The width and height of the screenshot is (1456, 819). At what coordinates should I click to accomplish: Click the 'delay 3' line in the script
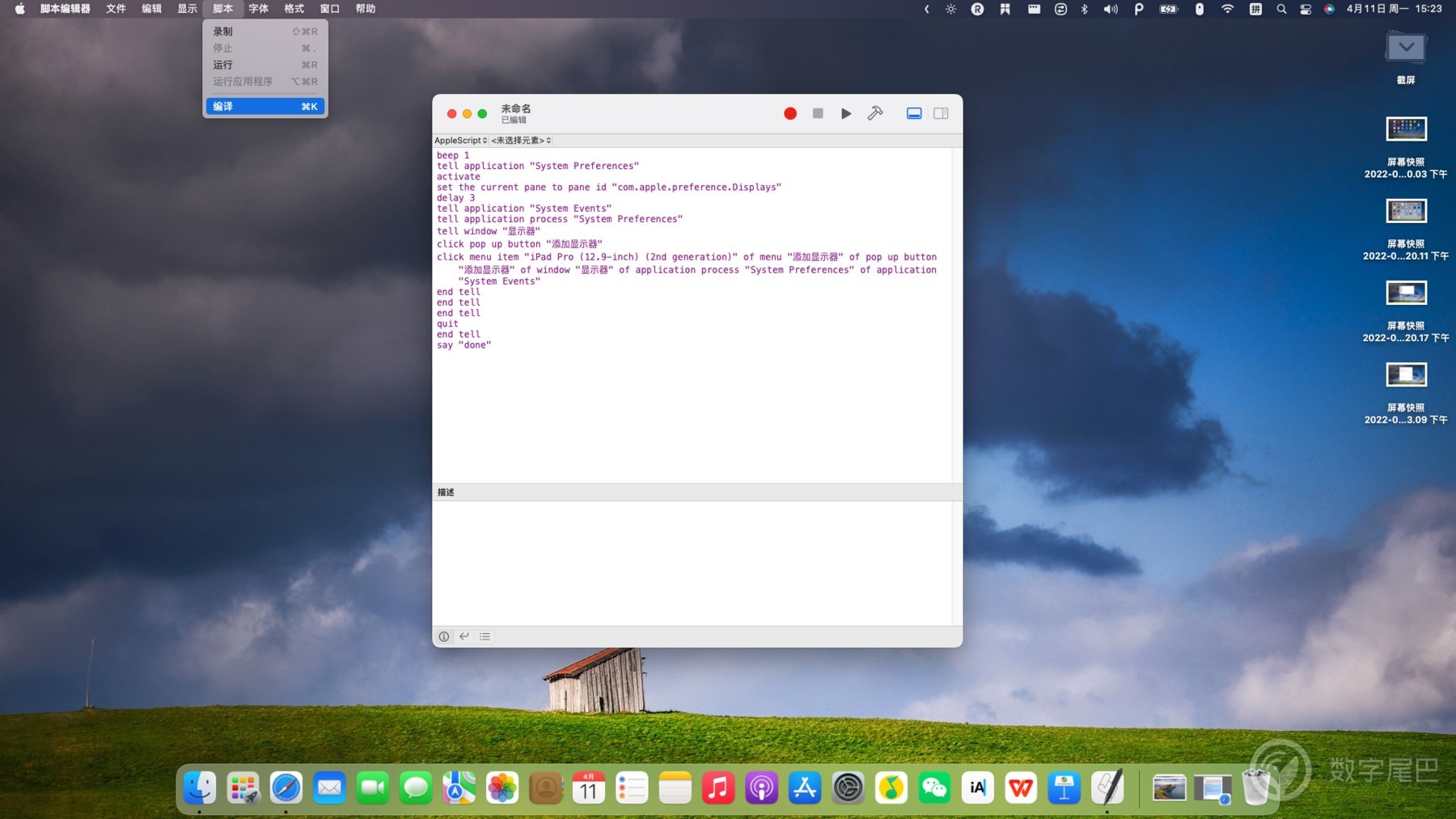[x=456, y=198]
